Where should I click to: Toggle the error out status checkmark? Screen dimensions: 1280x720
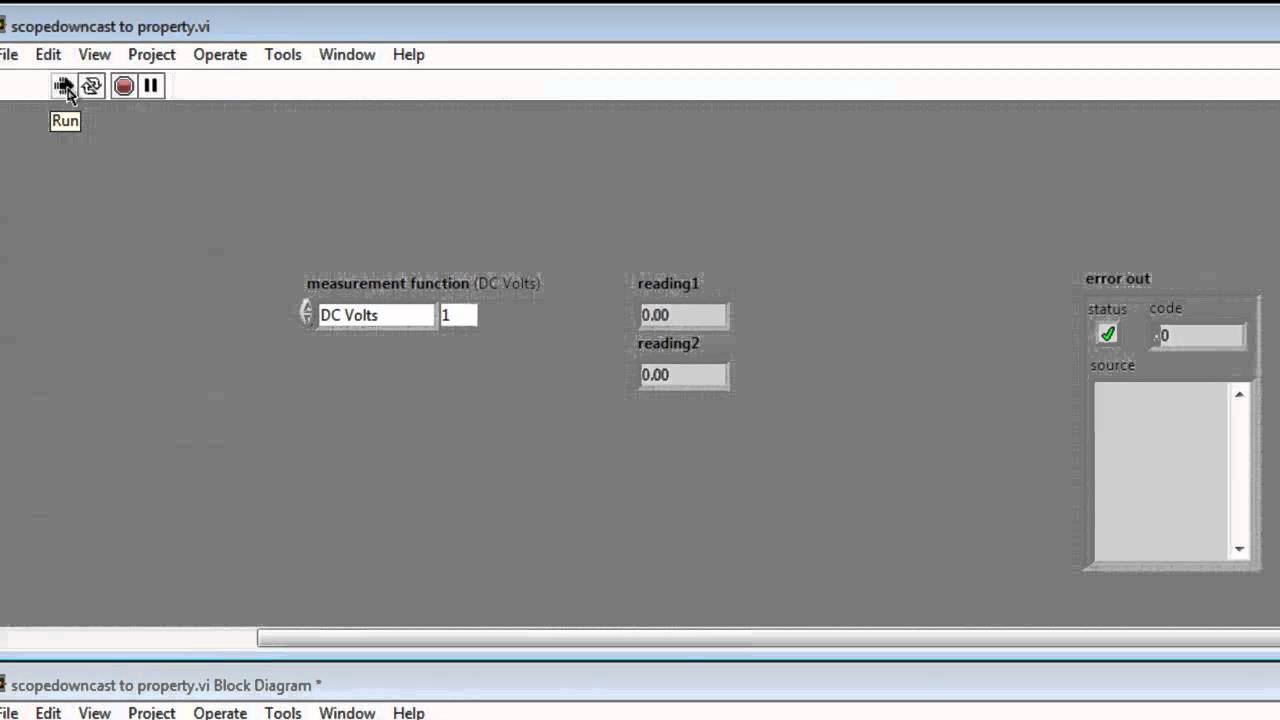(x=1108, y=334)
